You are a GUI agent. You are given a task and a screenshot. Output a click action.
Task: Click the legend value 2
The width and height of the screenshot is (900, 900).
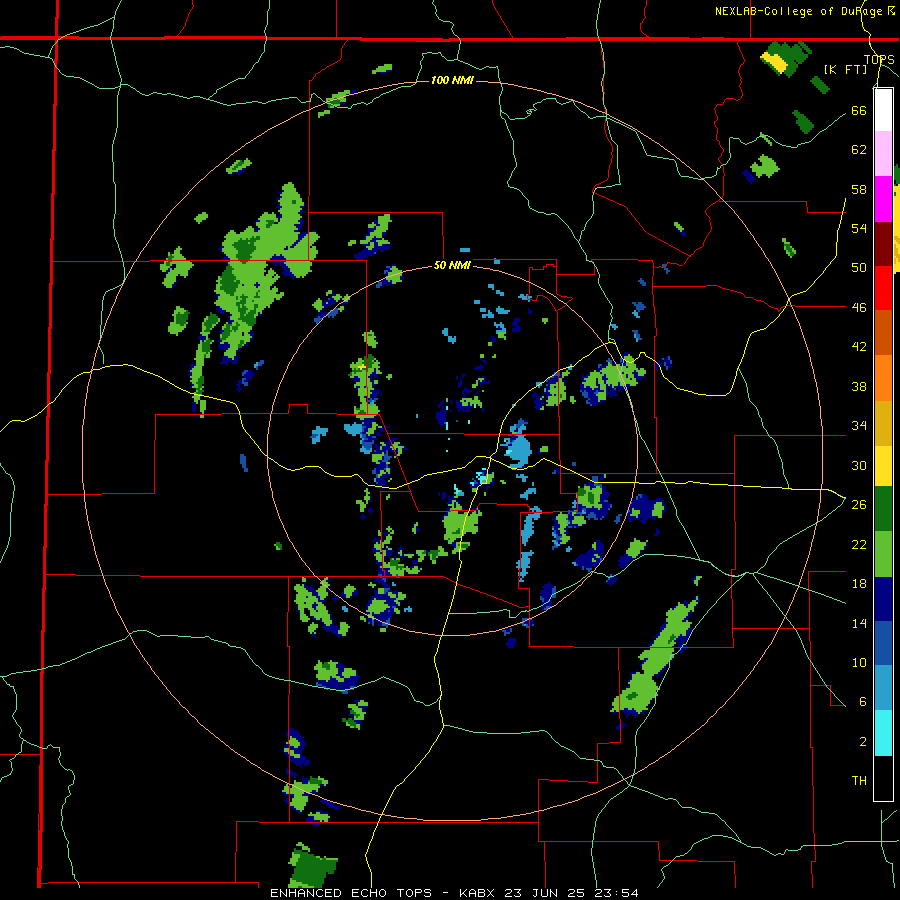point(863,742)
